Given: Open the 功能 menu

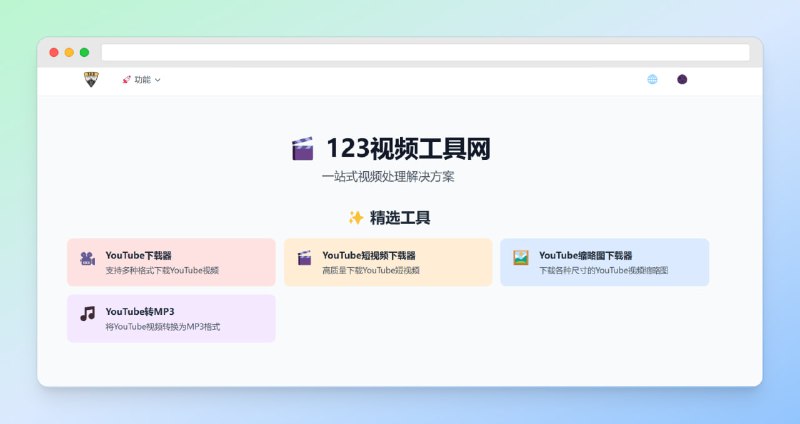Looking at the screenshot, I should [141, 80].
